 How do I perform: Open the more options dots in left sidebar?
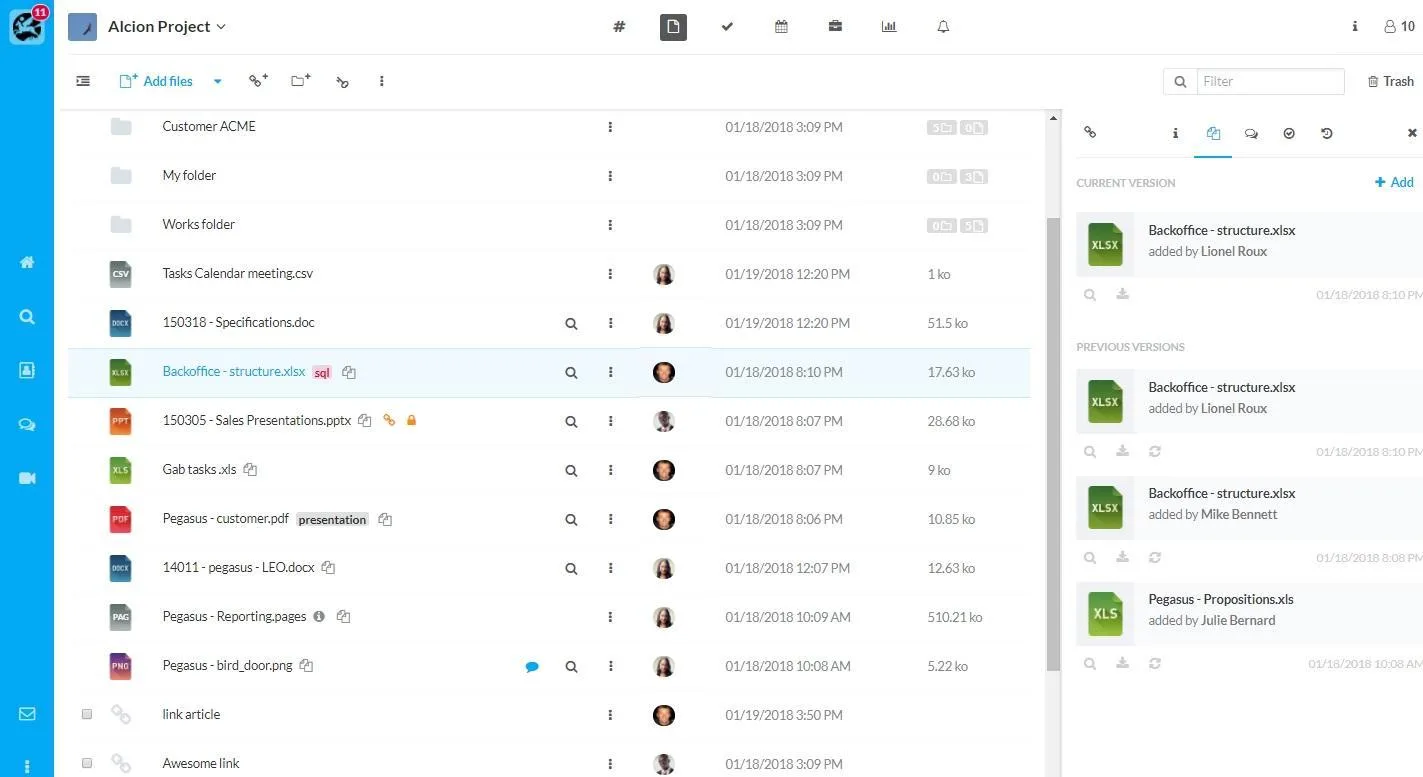[x=27, y=767]
